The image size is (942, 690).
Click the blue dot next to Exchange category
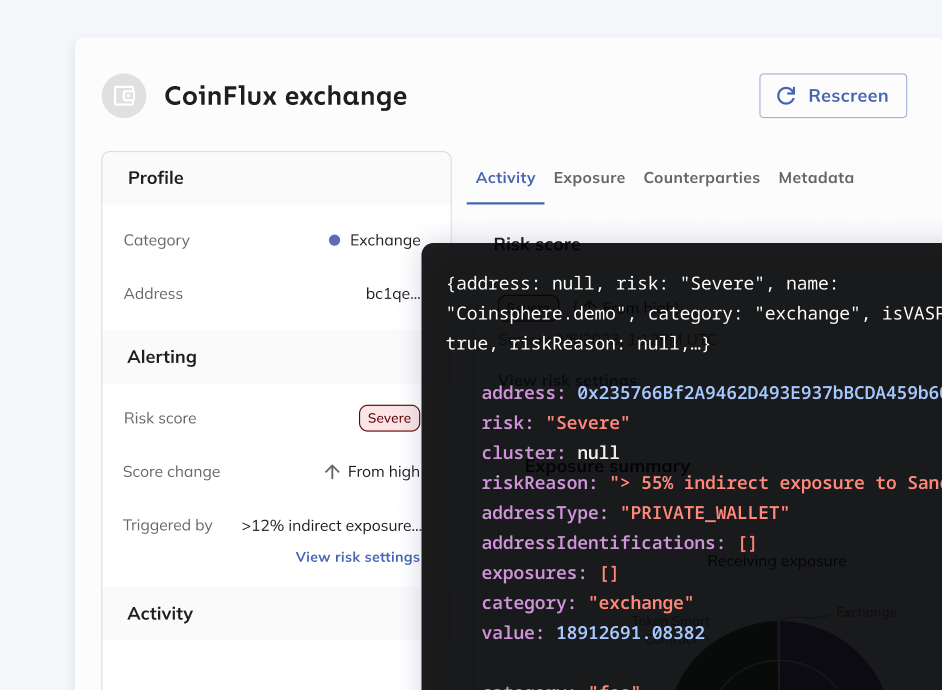[x=335, y=240]
